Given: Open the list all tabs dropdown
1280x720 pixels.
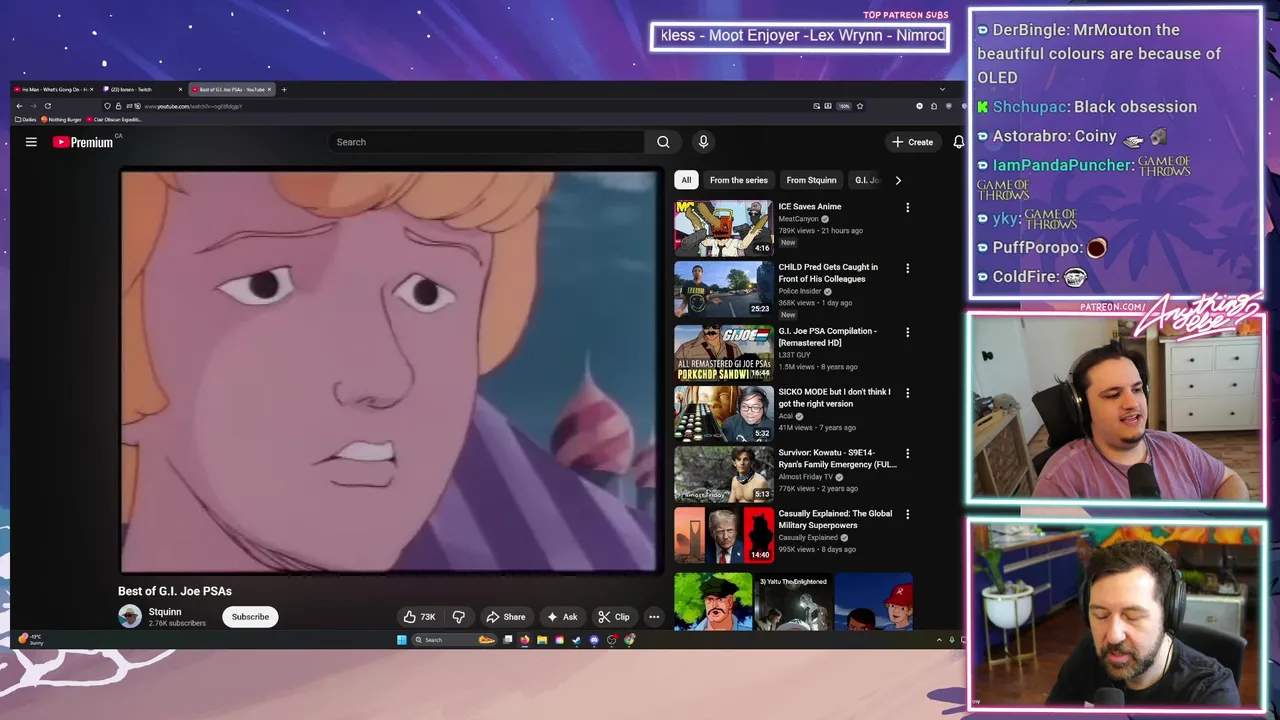Looking at the screenshot, I should [942, 89].
